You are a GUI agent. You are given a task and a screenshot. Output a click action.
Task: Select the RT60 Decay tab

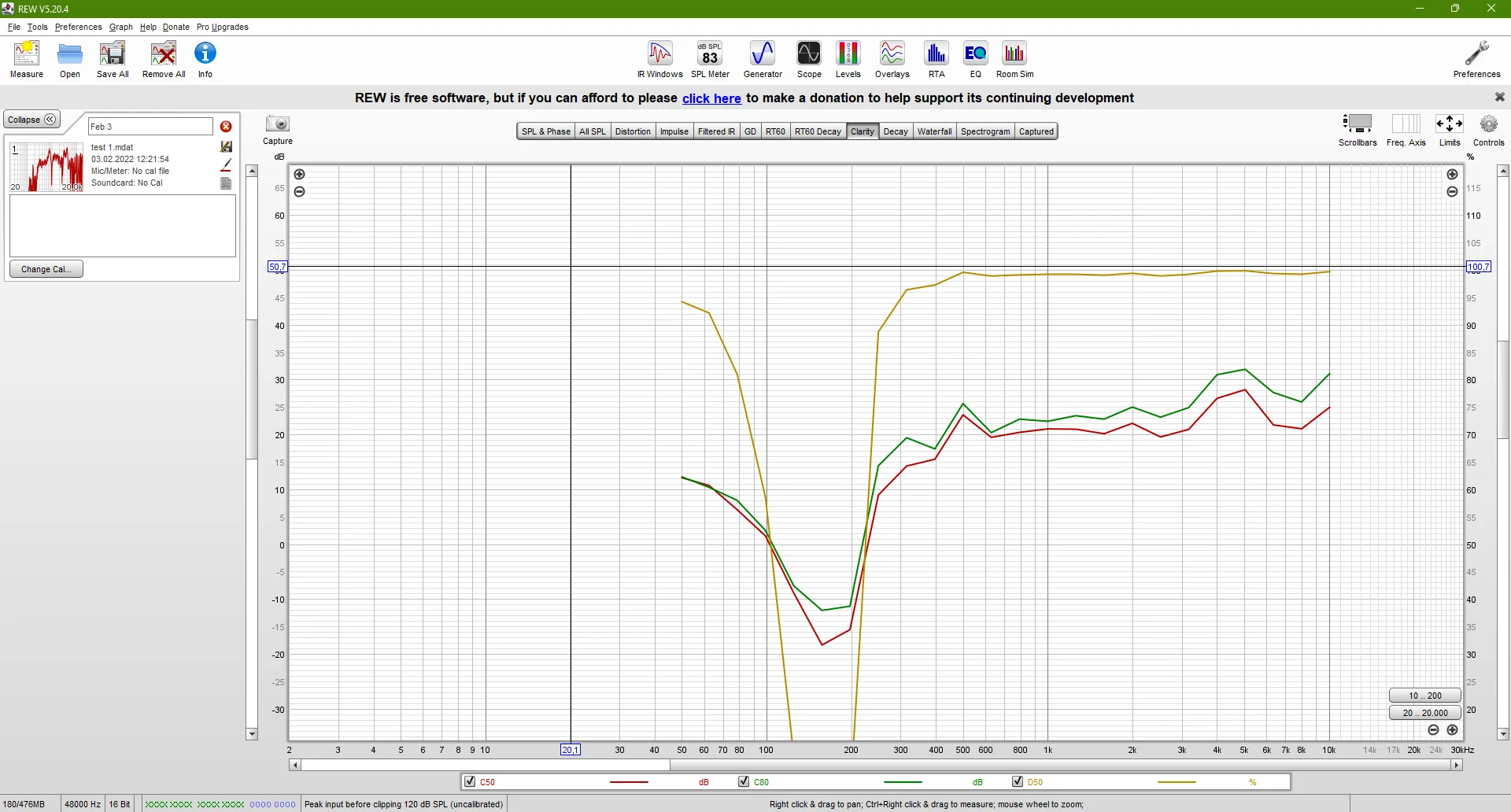pos(818,131)
